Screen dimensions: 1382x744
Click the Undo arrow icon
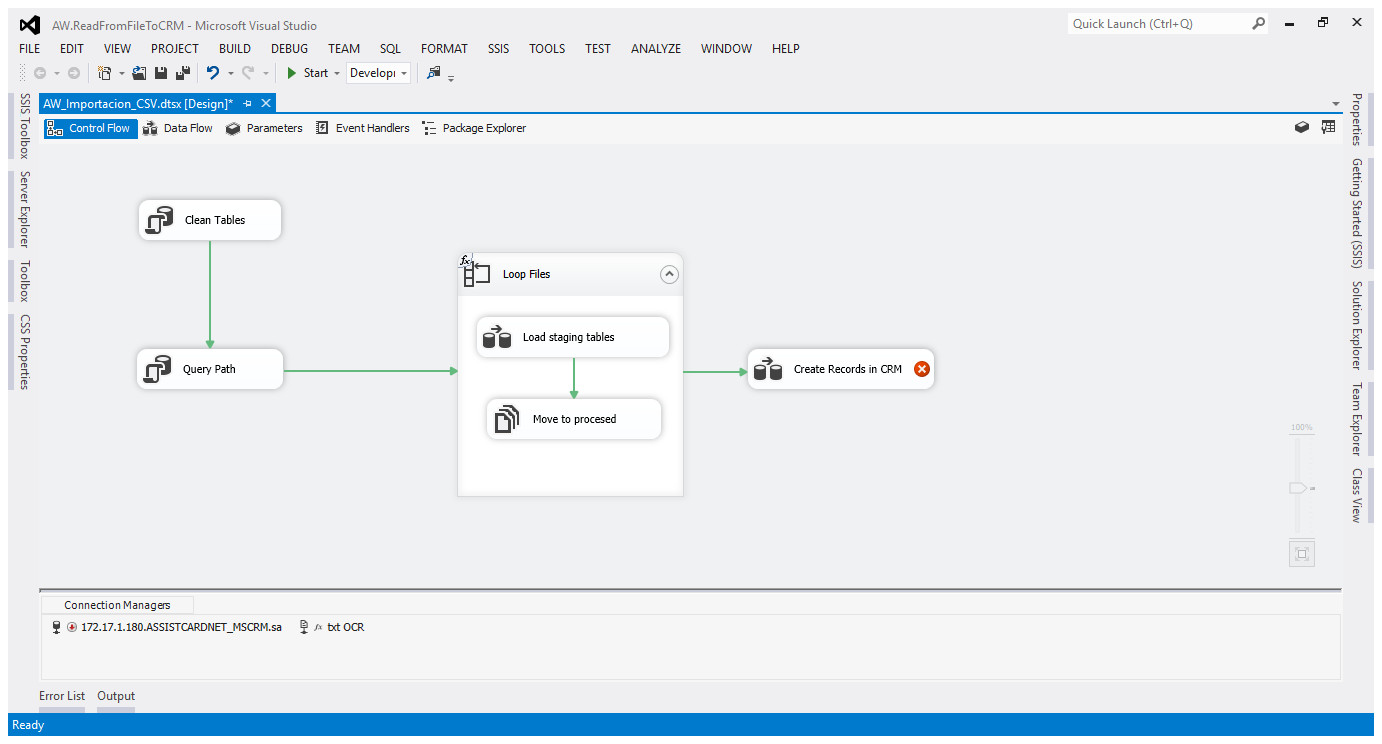tap(213, 73)
